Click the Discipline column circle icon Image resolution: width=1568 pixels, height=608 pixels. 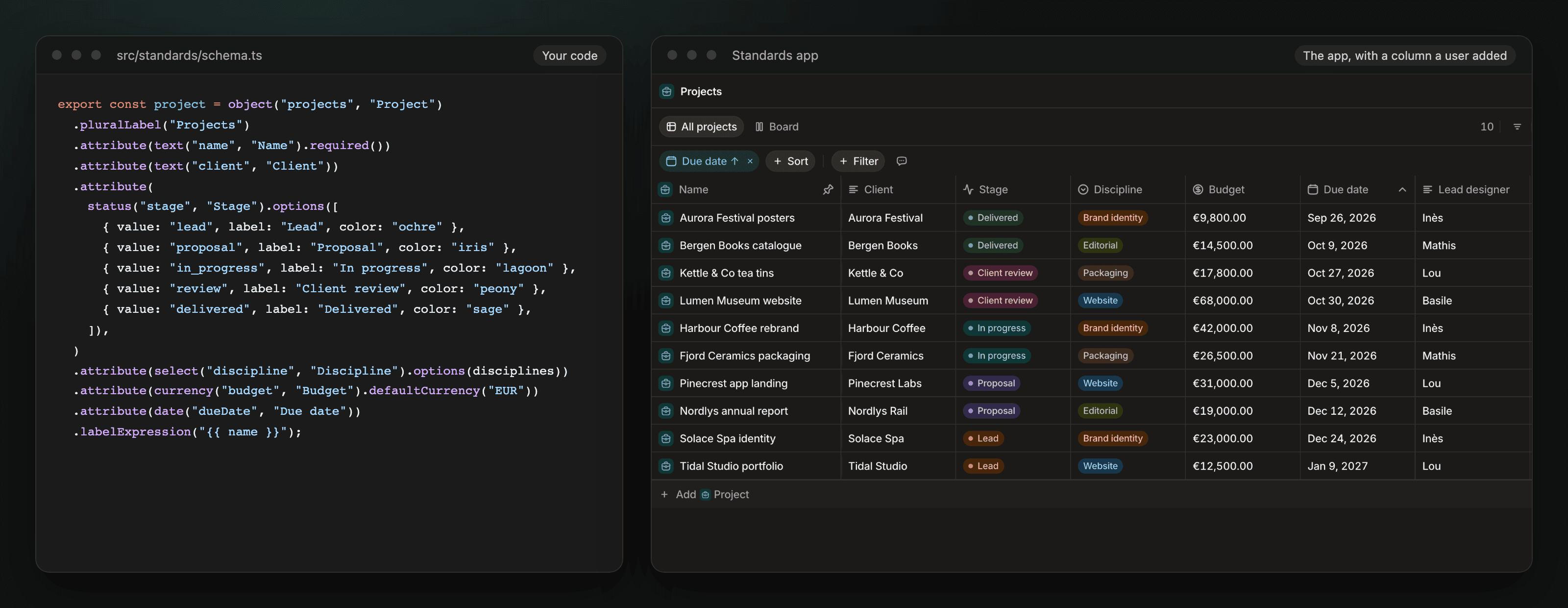1083,189
